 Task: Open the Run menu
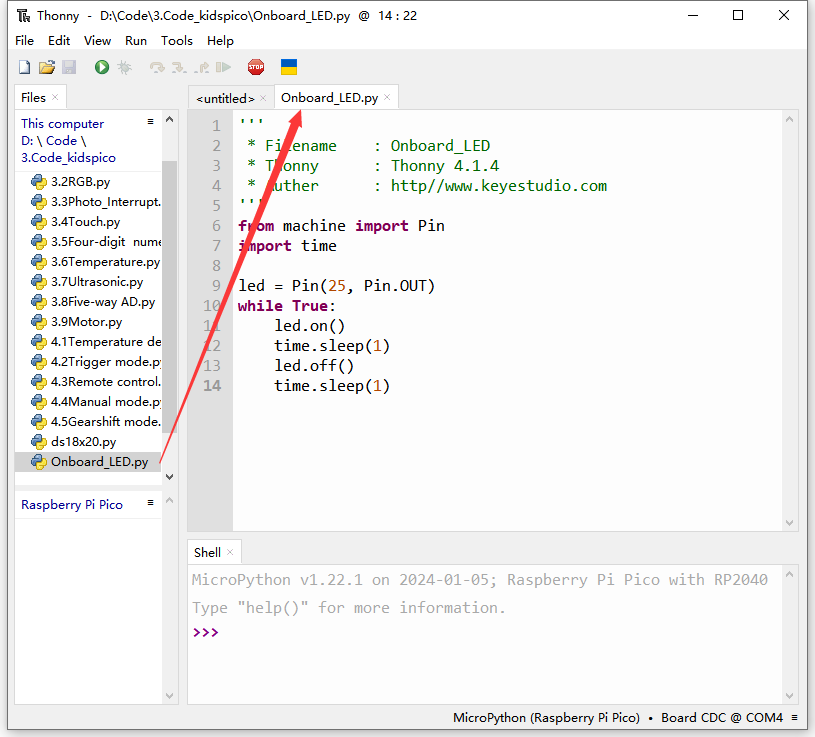[x=136, y=41]
